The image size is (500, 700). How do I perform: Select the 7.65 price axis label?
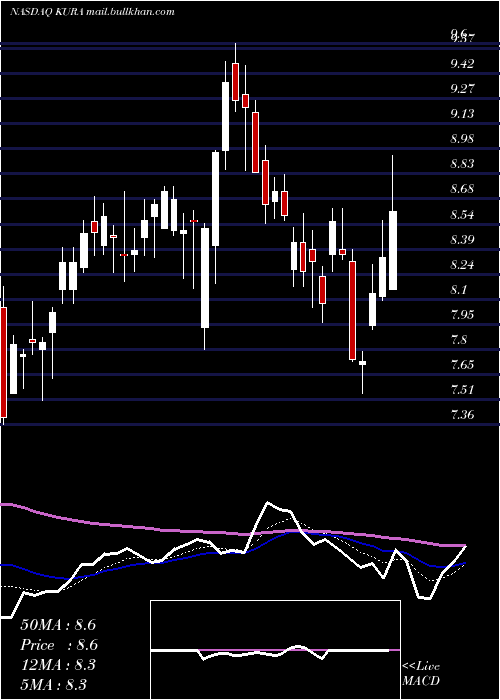462,365
